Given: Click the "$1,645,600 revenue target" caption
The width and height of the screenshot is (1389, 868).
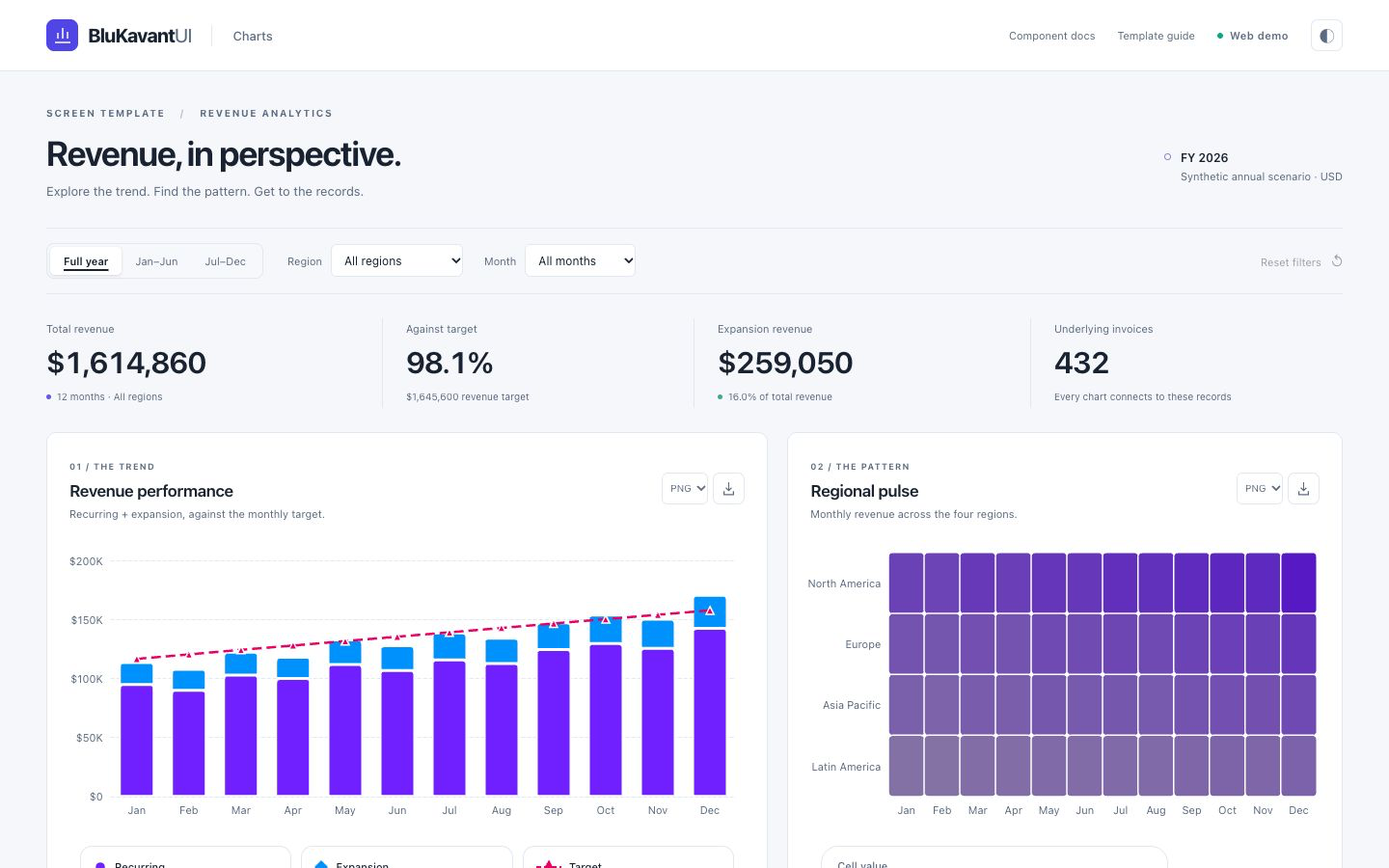Looking at the screenshot, I should (x=468, y=397).
